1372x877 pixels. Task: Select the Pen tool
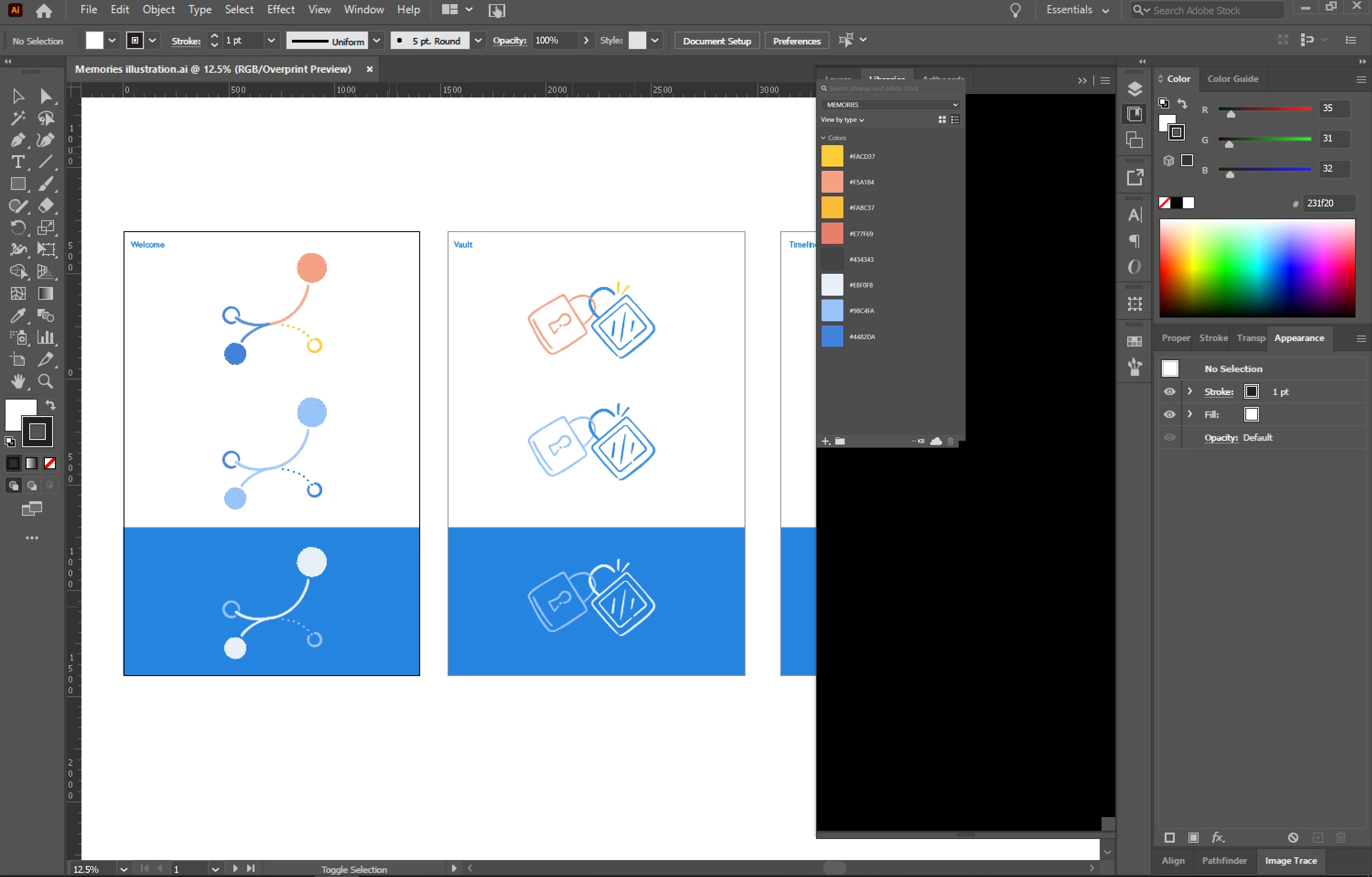[x=18, y=140]
